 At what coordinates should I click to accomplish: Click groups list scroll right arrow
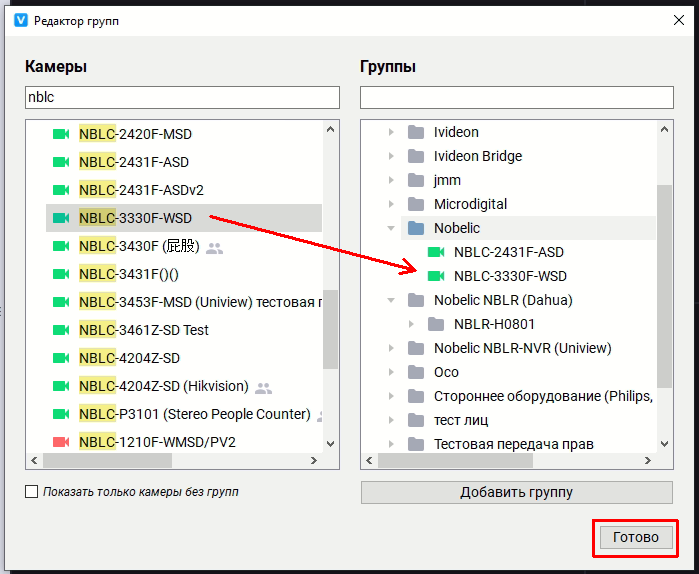[x=648, y=460]
